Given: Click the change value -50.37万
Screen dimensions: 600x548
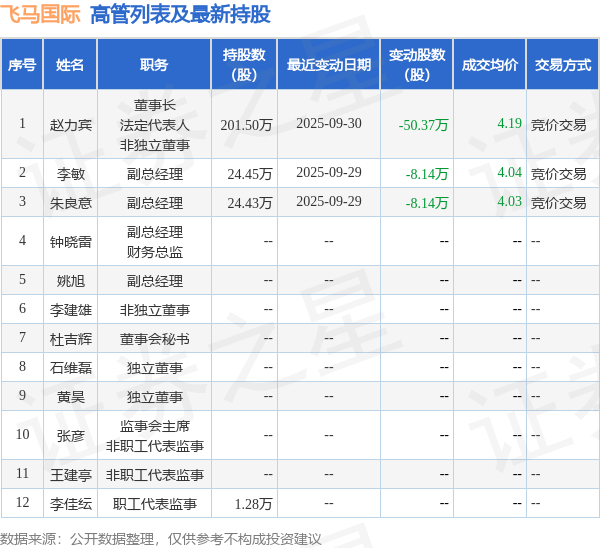Looking at the screenshot, I should 423,125.
